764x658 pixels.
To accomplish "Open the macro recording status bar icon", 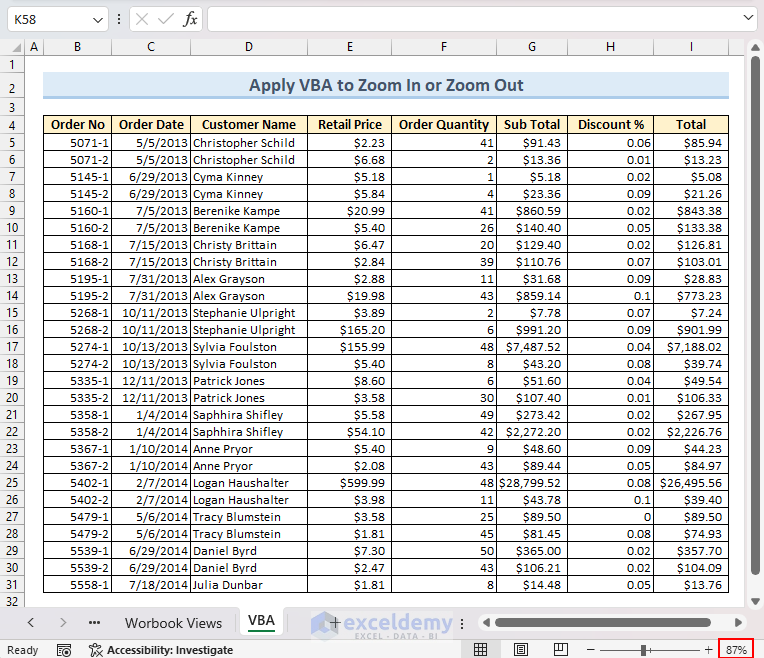I will pos(64,650).
